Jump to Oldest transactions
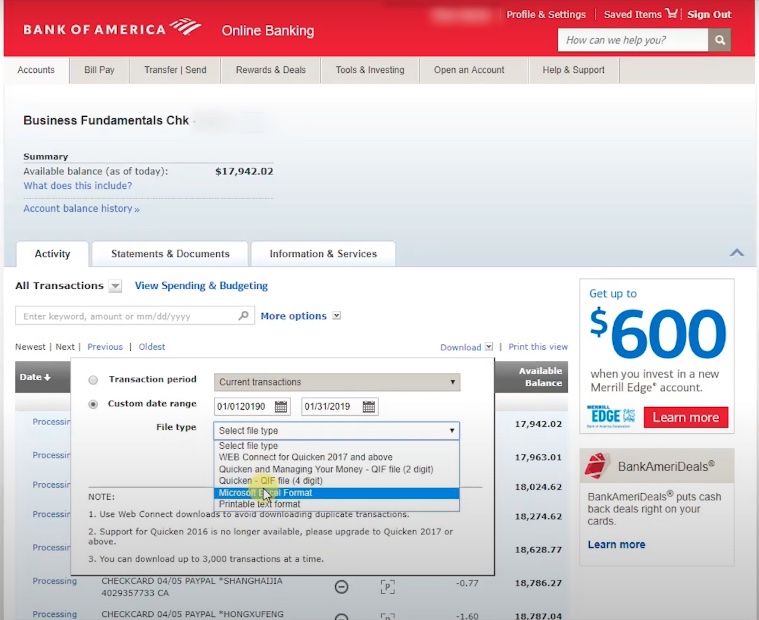The height and width of the screenshot is (620, 759). [x=152, y=347]
